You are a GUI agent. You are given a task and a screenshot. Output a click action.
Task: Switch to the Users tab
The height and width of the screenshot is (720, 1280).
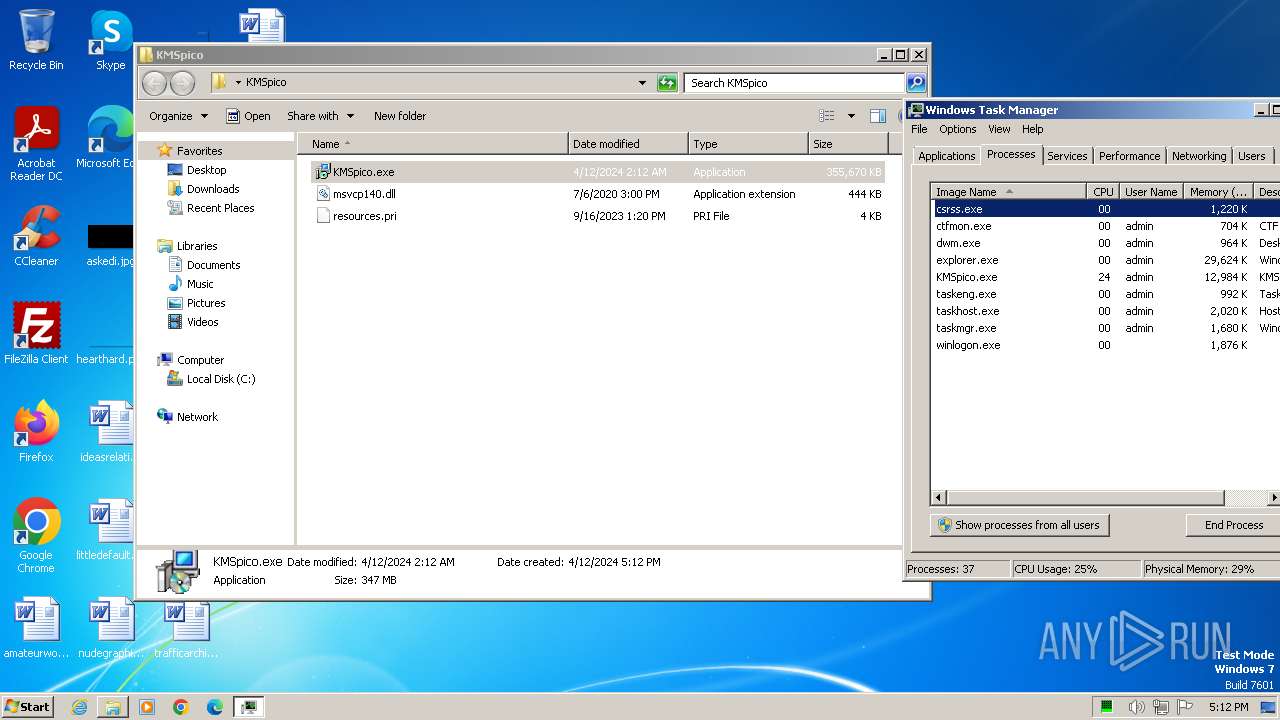point(1252,156)
